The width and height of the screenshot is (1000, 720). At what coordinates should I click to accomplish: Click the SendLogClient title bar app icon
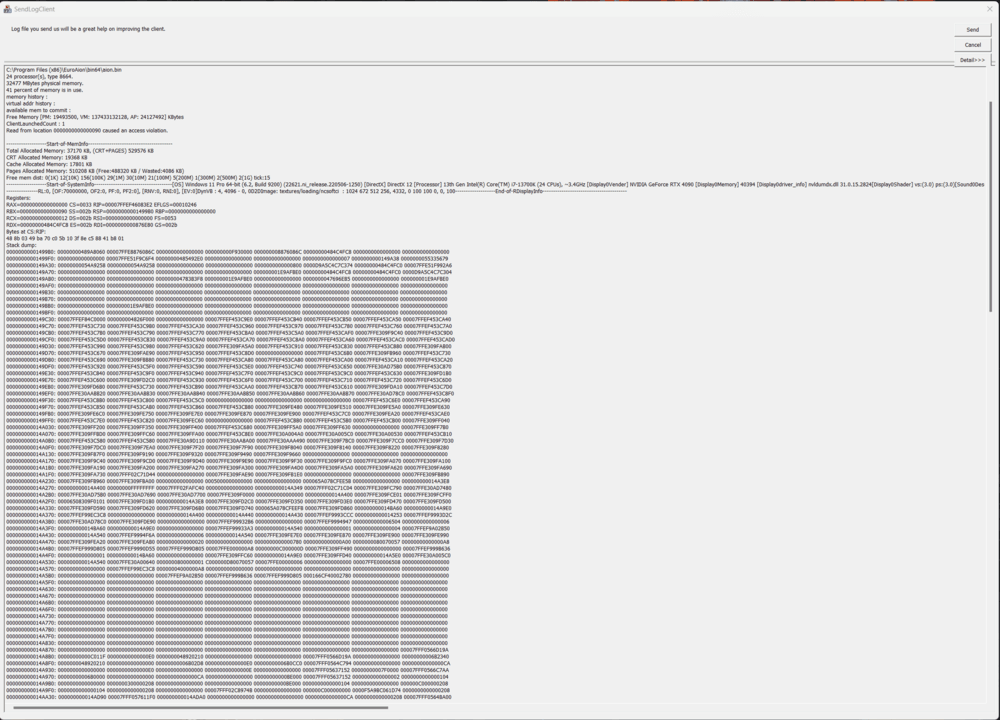[8, 7]
